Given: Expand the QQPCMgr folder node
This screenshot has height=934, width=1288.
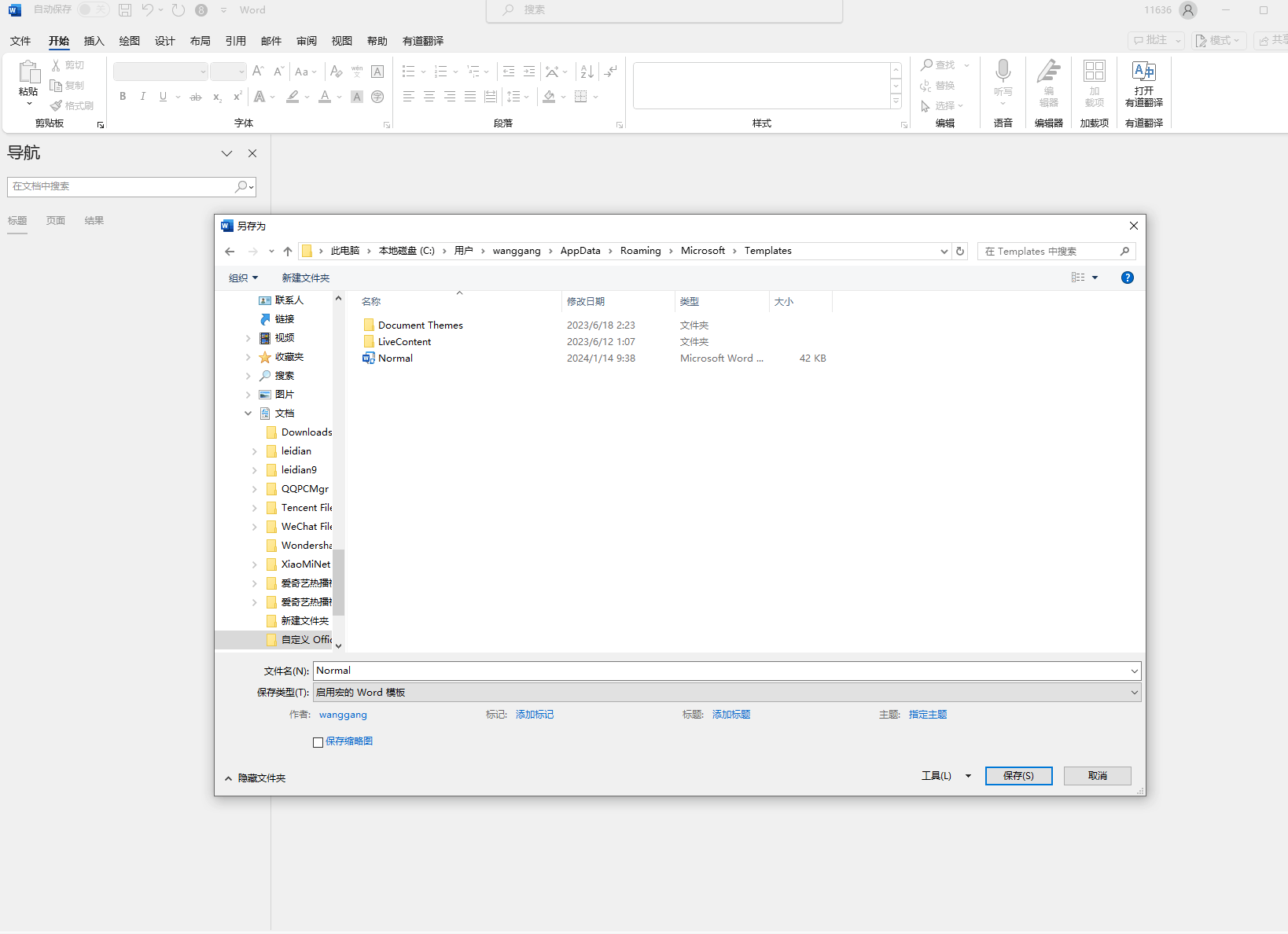Looking at the screenshot, I should (255, 489).
